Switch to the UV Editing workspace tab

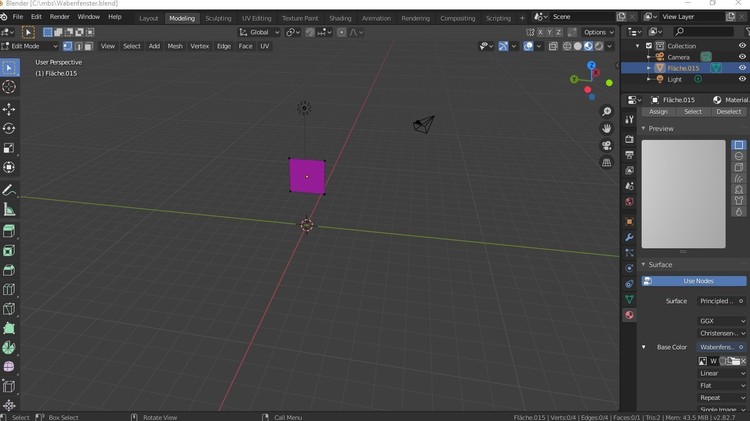[x=256, y=18]
